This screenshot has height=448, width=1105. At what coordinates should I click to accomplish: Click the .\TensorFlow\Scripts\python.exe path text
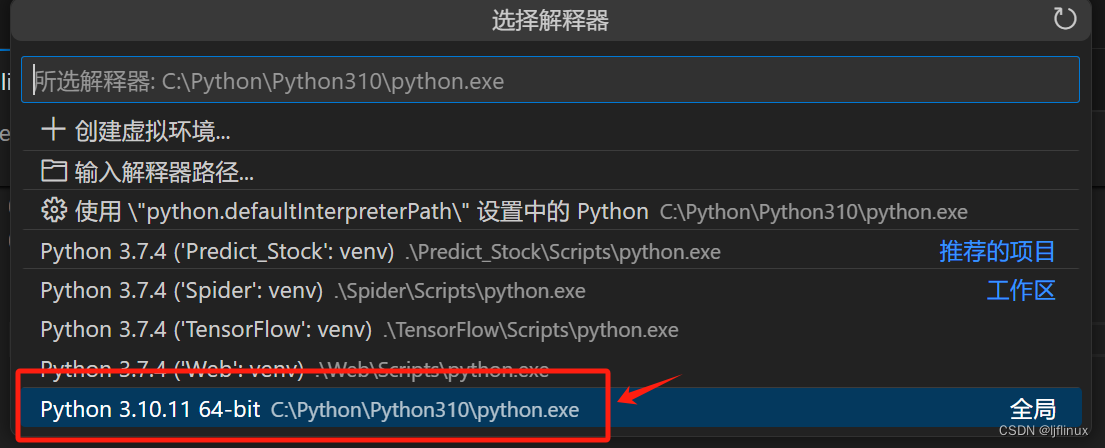pos(531,330)
